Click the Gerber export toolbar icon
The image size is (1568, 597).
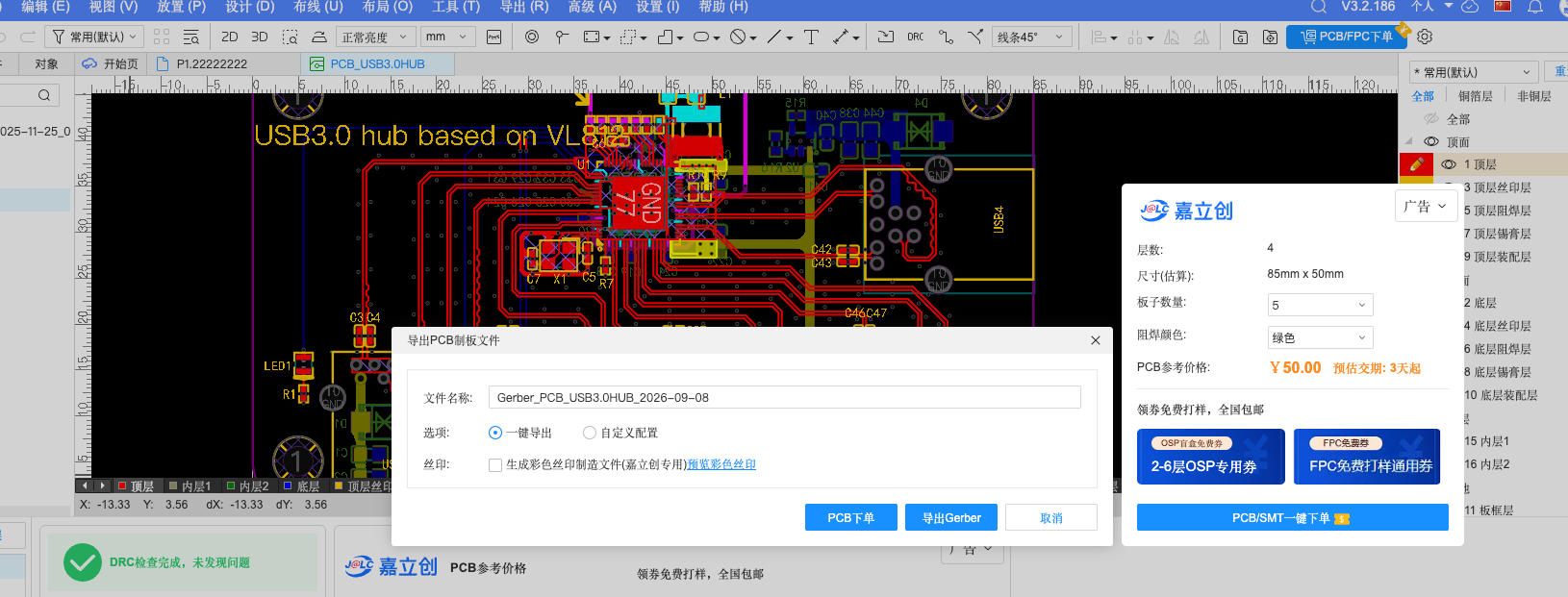point(1240,37)
